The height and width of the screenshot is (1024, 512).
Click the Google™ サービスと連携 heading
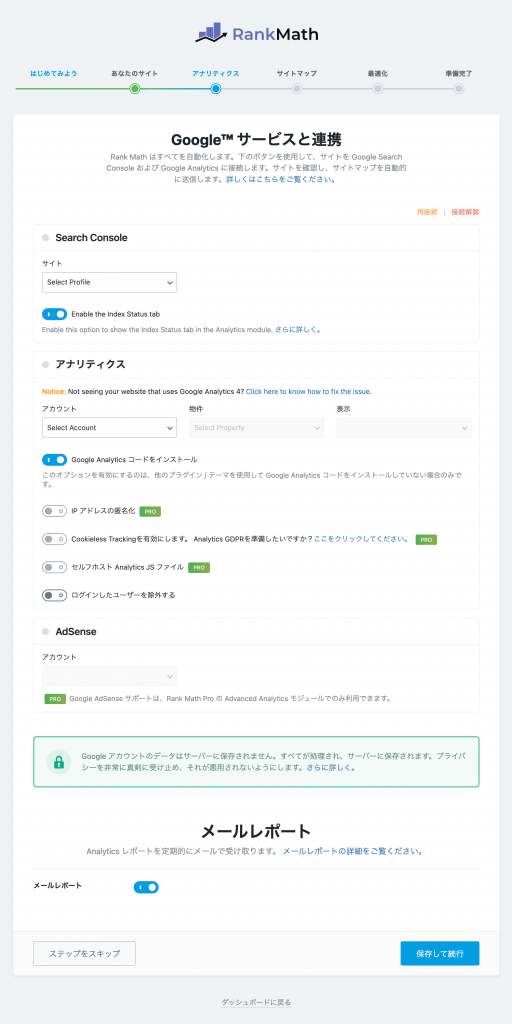(x=256, y=140)
